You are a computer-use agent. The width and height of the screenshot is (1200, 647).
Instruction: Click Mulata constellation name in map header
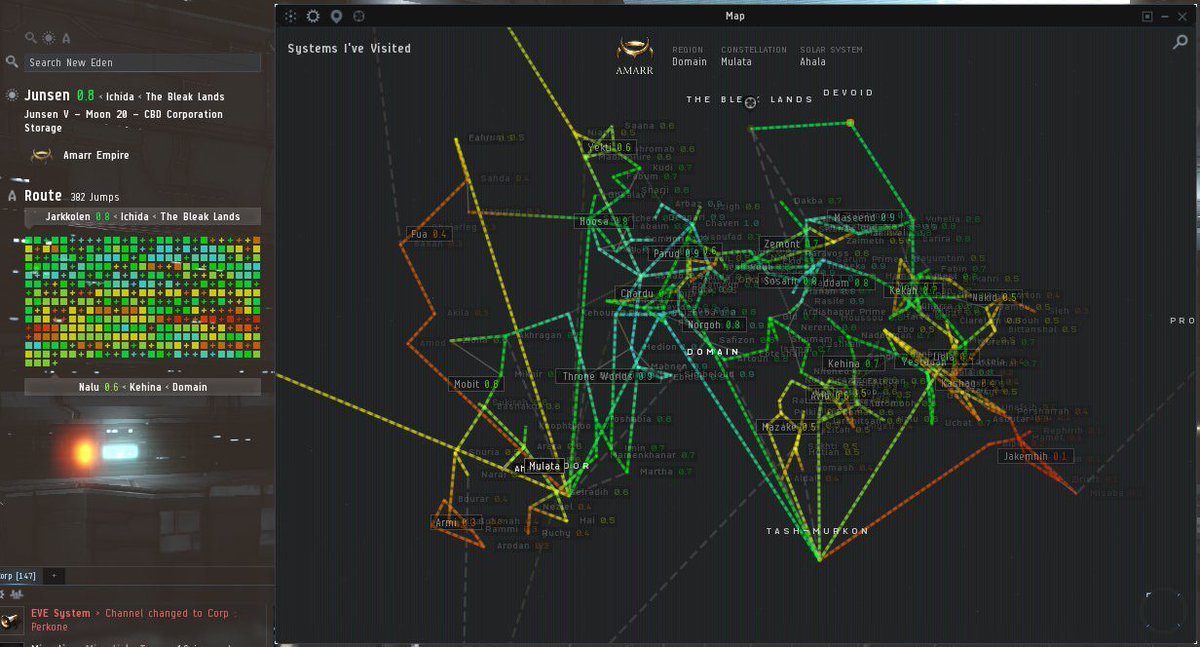pos(736,62)
